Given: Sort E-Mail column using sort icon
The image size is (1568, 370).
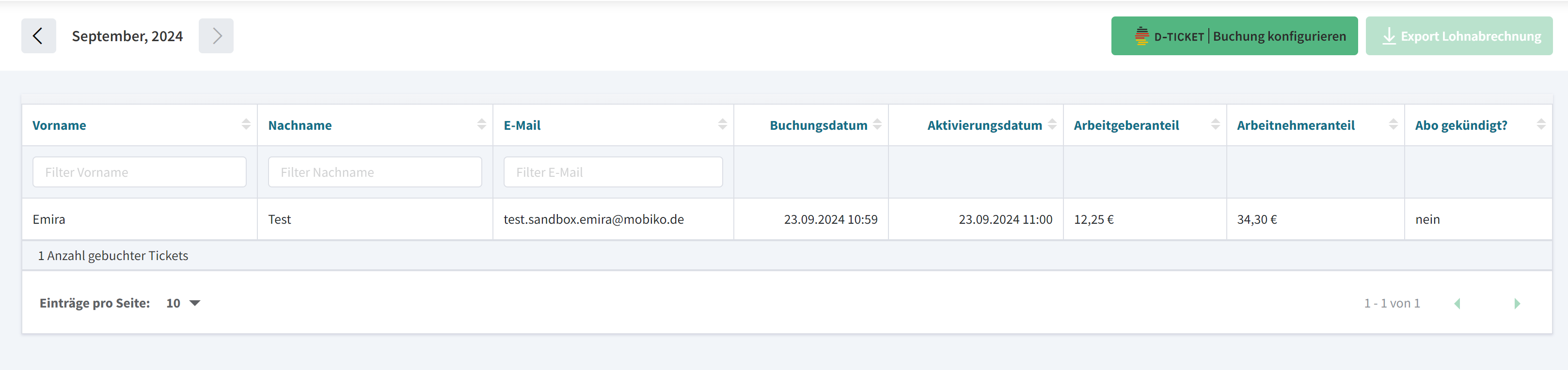Looking at the screenshot, I should 722,125.
